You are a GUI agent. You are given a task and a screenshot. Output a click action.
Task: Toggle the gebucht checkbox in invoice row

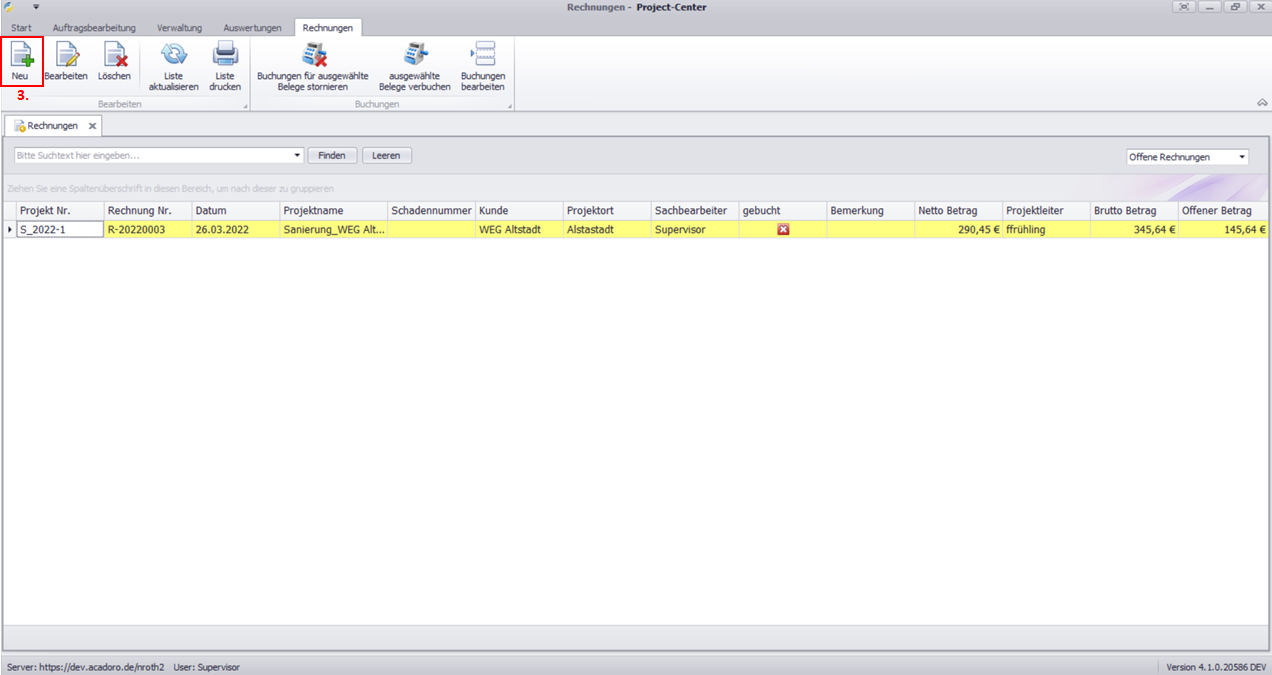point(783,229)
